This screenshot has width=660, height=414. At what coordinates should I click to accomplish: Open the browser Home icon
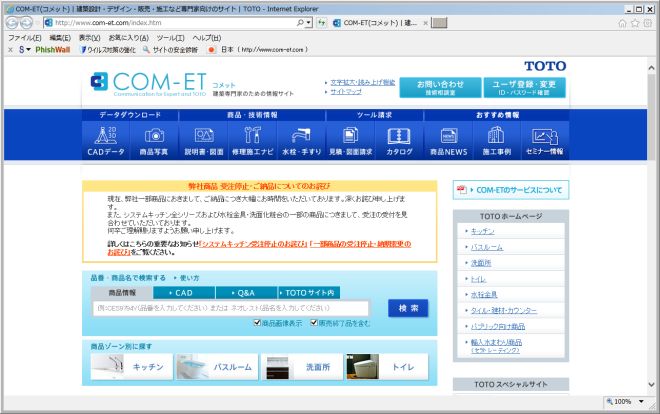(x=622, y=23)
